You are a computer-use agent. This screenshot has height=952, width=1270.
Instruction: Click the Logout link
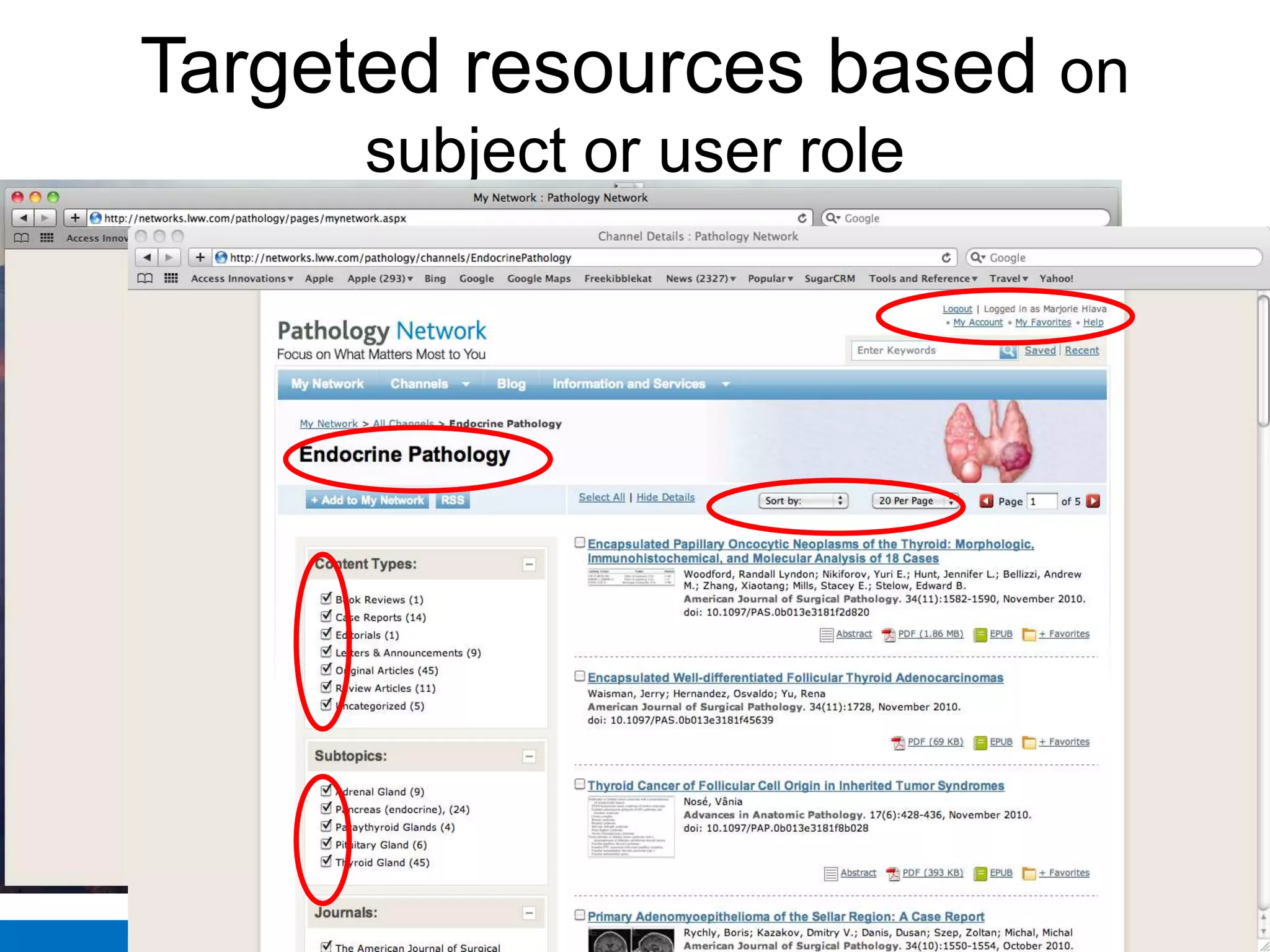point(957,309)
